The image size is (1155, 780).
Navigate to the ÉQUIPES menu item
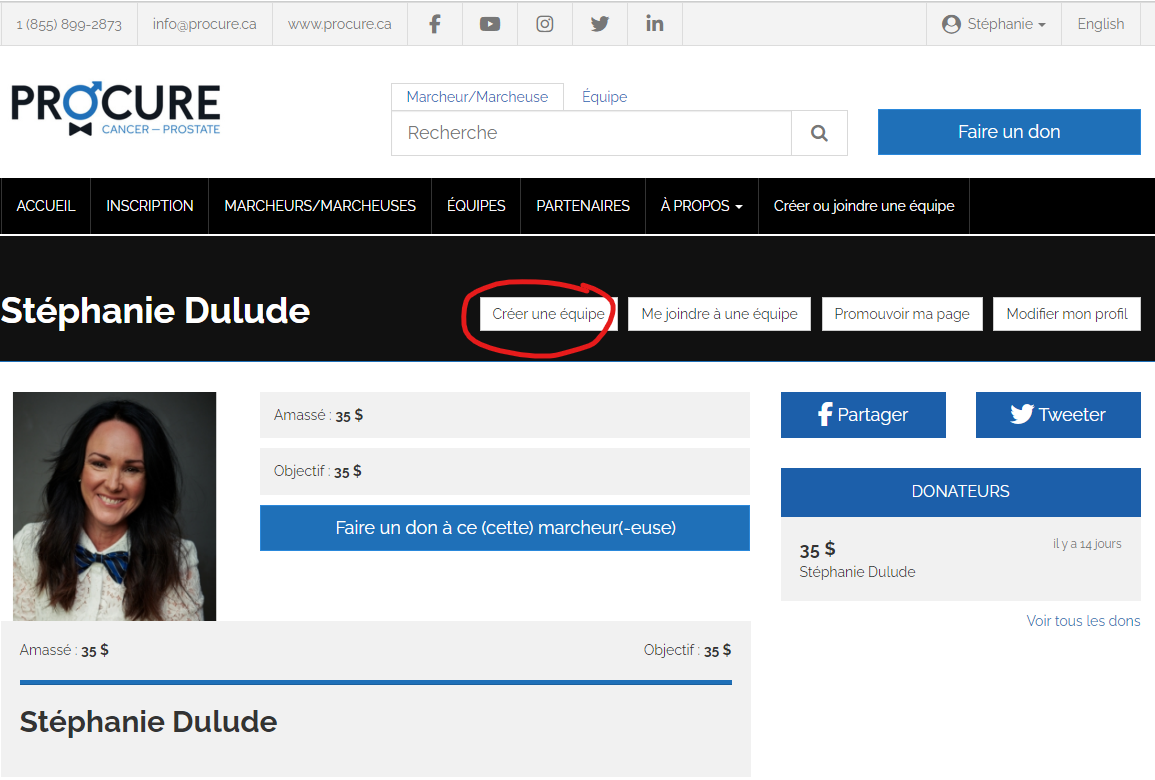(x=476, y=206)
